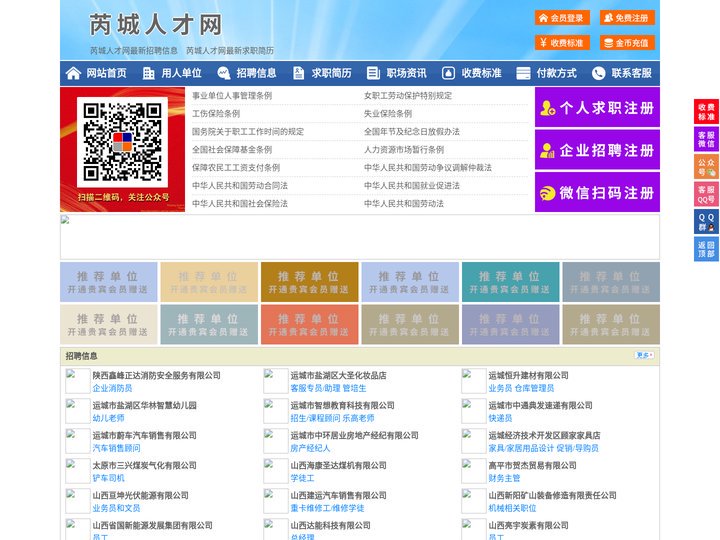This screenshot has width=720, height=540.
Task: Open 企业招聘注册 purple banner
Action: [x=597, y=150]
